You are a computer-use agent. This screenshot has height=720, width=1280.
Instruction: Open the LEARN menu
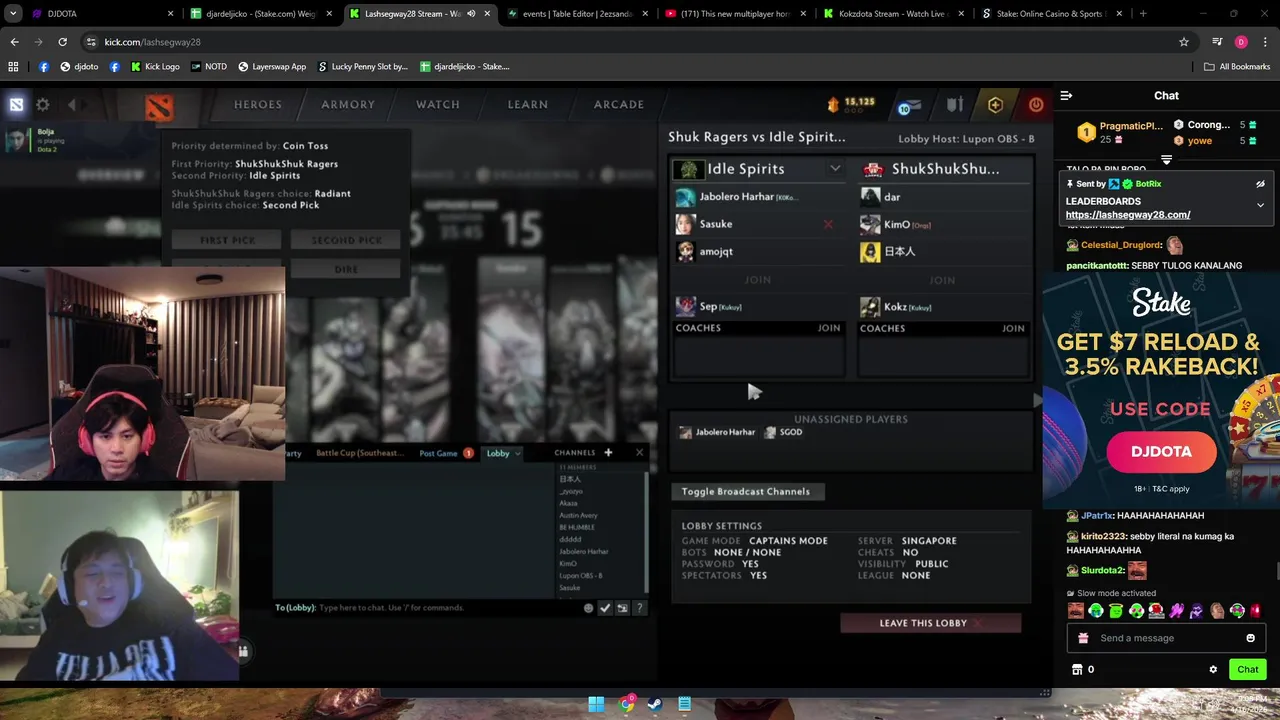tap(527, 104)
